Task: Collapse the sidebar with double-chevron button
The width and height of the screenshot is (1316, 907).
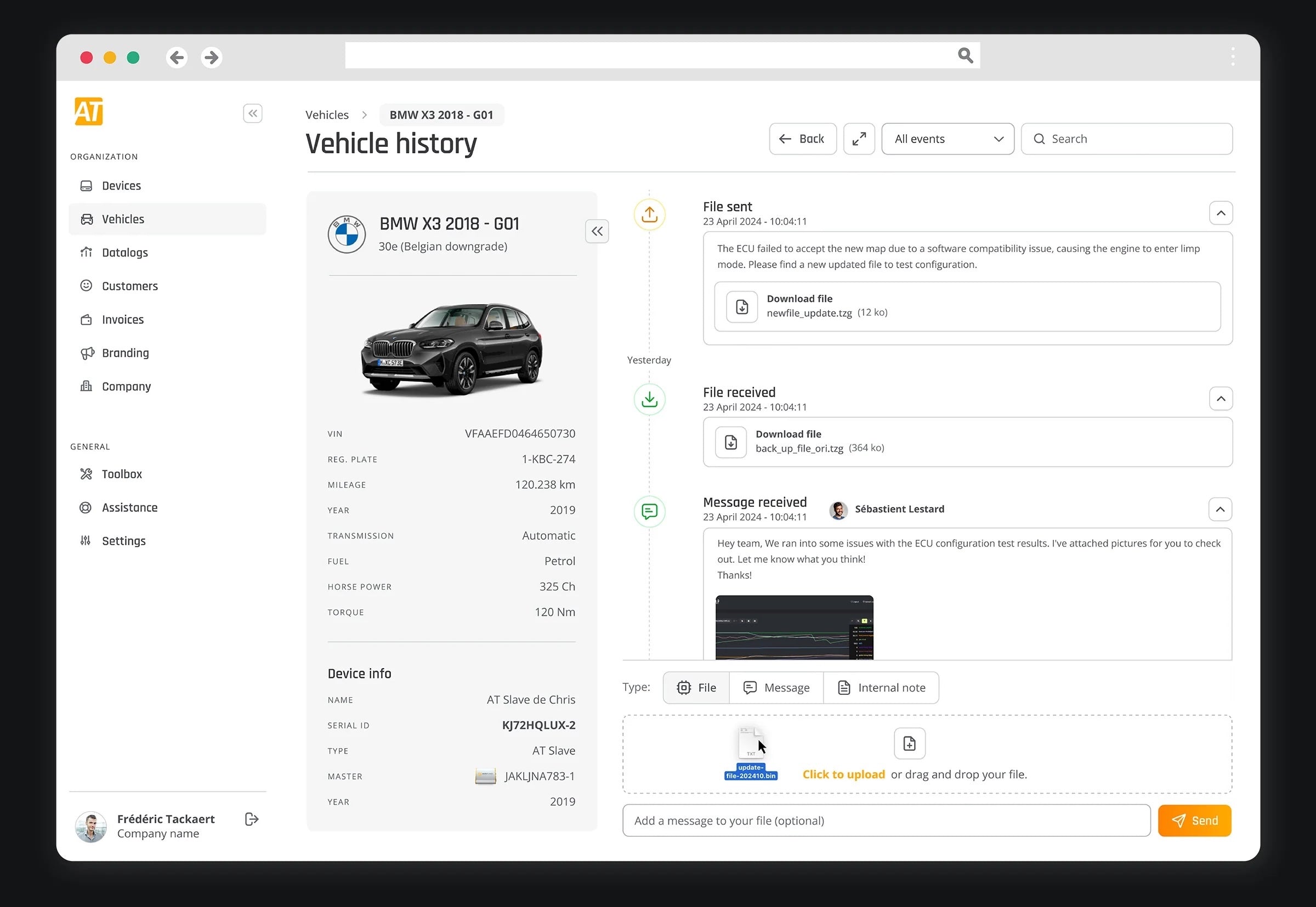Action: 252,113
